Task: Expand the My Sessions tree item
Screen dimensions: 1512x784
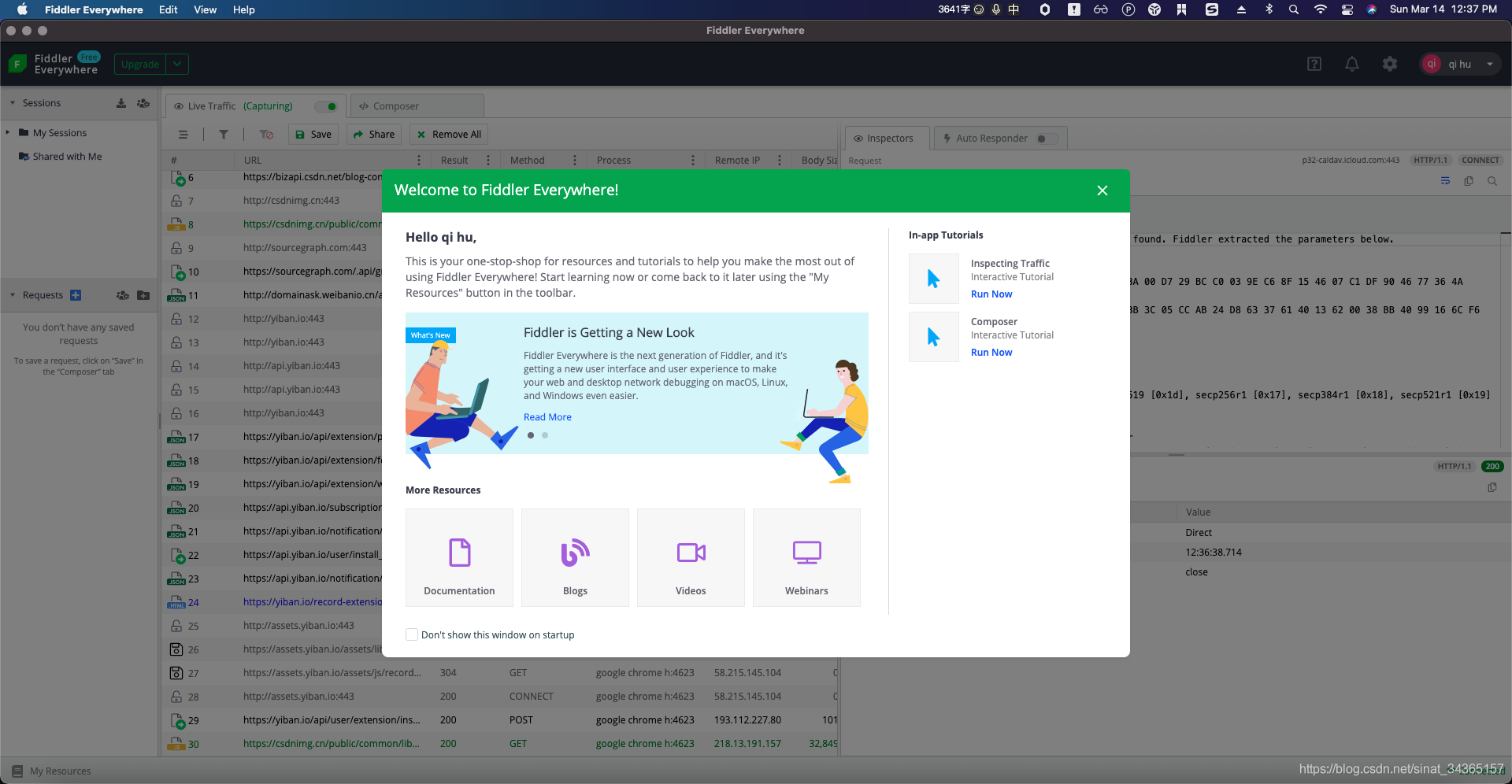Action: coord(8,133)
